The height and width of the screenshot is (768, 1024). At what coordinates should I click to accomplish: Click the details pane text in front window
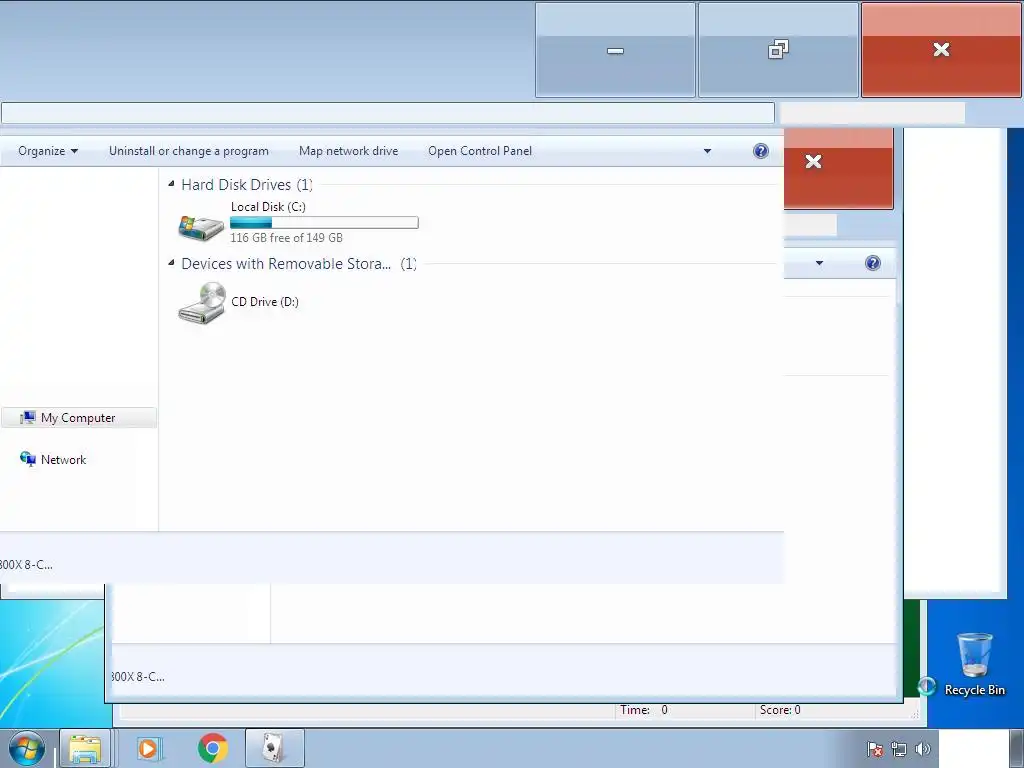(x=26, y=565)
